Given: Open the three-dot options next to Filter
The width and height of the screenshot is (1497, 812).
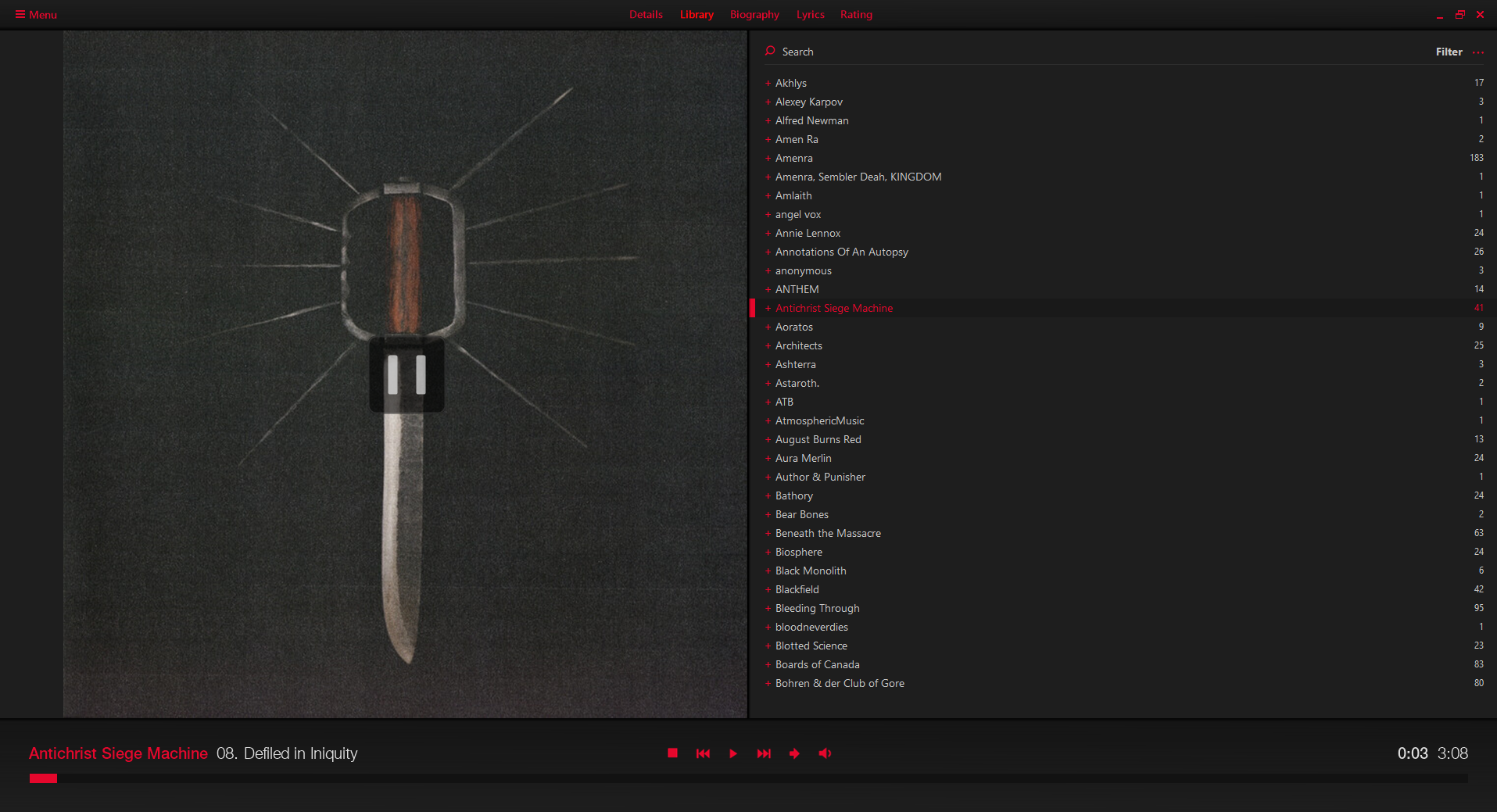Looking at the screenshot, I should click(x=1477, y=52).
